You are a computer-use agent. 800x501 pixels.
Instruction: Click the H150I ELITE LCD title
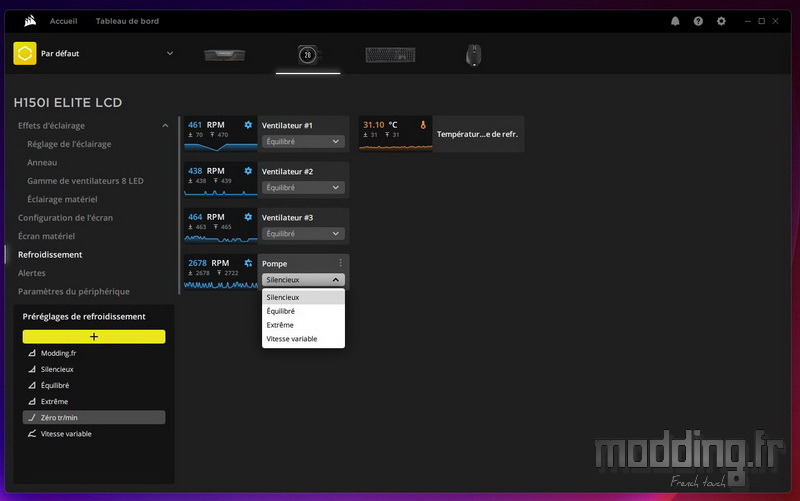click(68, 103)
